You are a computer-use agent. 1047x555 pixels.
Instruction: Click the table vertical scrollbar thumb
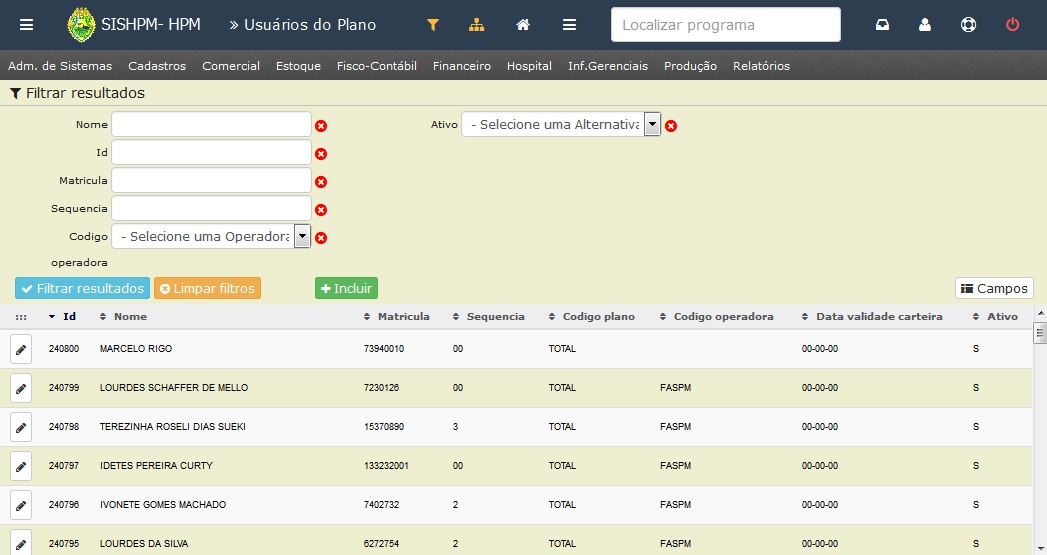[x=1040, y=333]
